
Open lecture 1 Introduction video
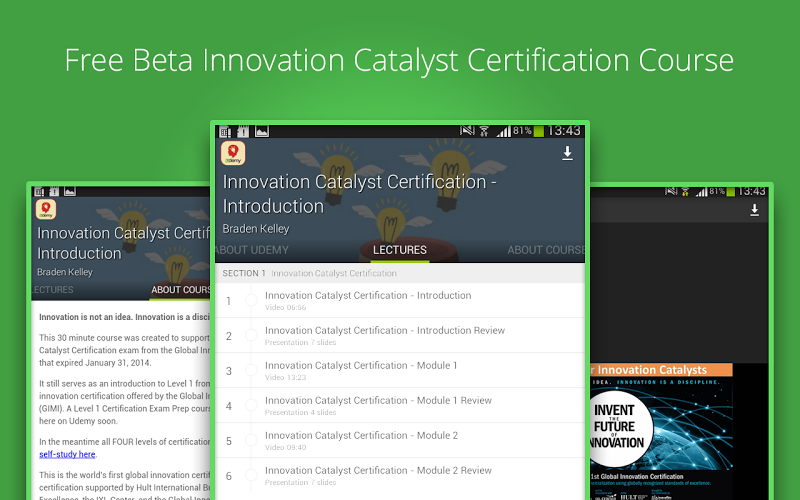(400, 301)
